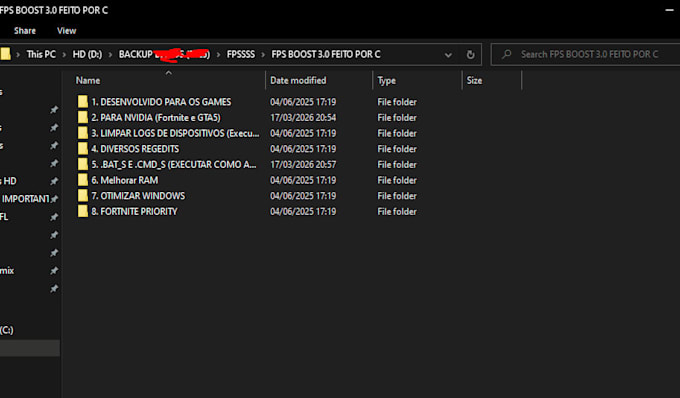Expand chevron after This PC in breadcrumb

pos(64,55)
